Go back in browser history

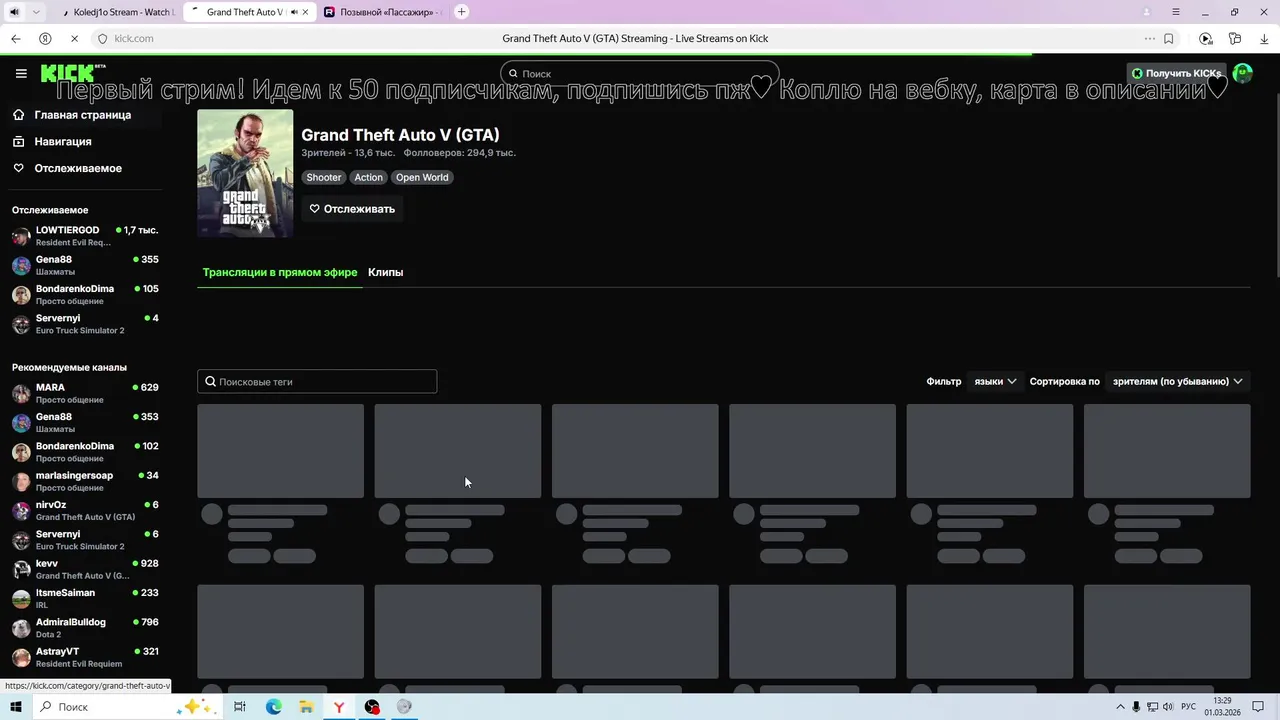coord(15,38)
